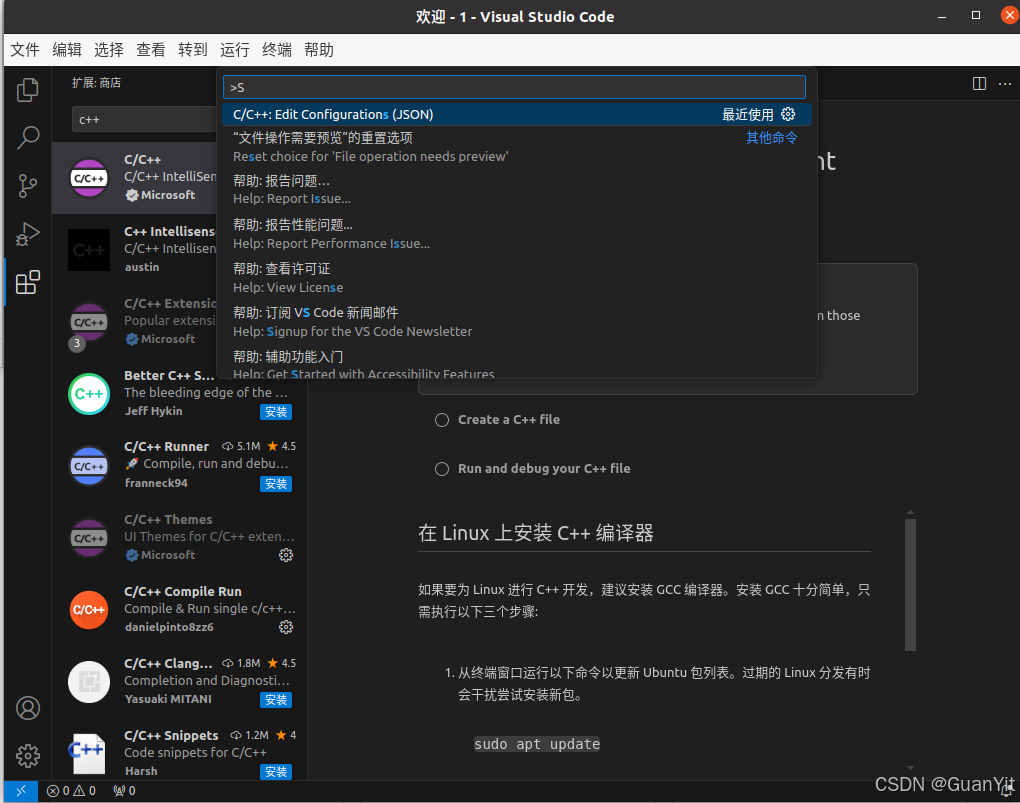Install the Better C++ Syntax extension

(276, 412)
